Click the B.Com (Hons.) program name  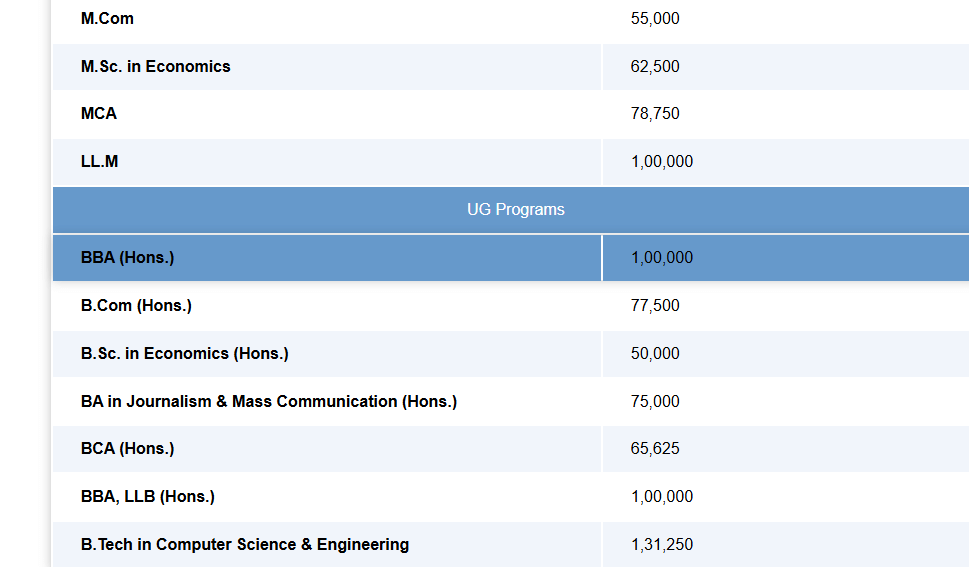[137, 306]
